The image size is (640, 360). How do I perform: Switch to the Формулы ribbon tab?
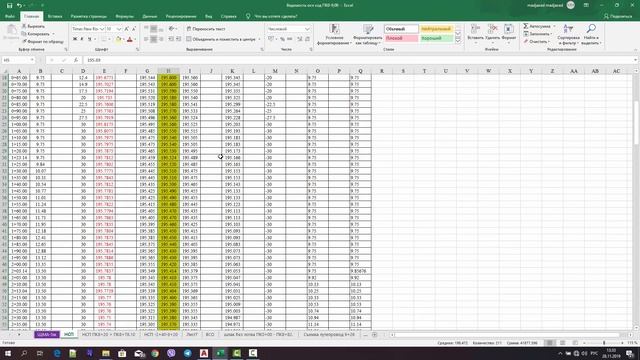click(x=124, y=16)
